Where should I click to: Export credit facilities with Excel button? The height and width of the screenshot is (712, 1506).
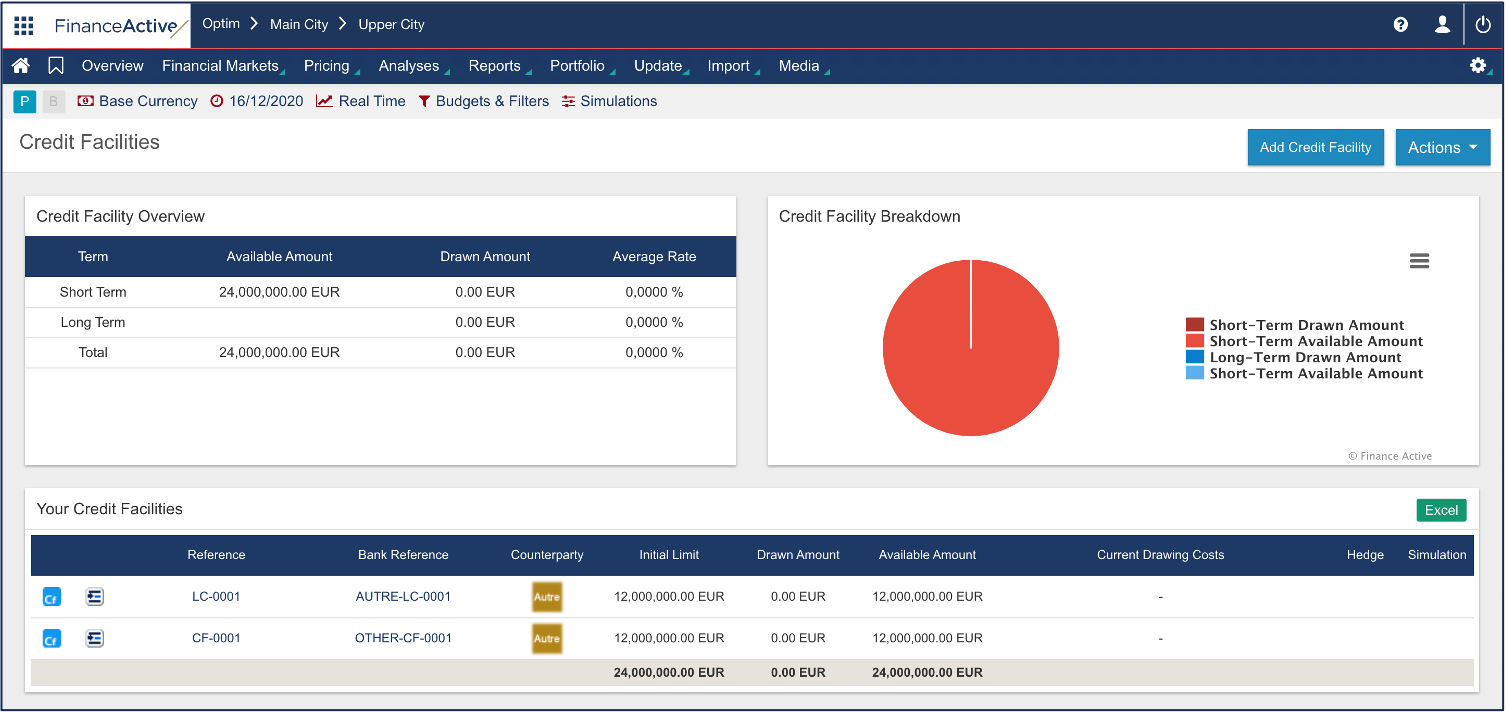(x=1441, y=510)
